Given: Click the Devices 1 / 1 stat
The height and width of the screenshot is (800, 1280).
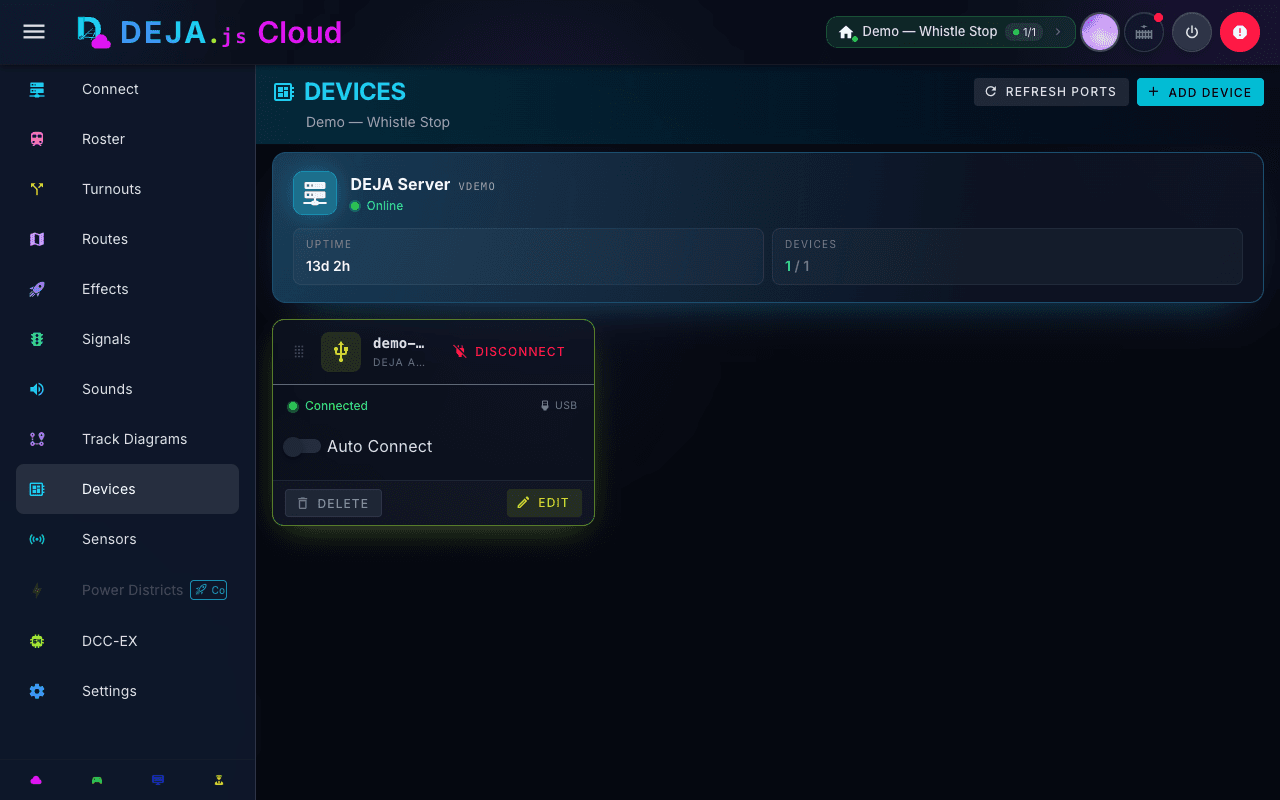Looking at the screenshot, I should tap(1007, 256).
